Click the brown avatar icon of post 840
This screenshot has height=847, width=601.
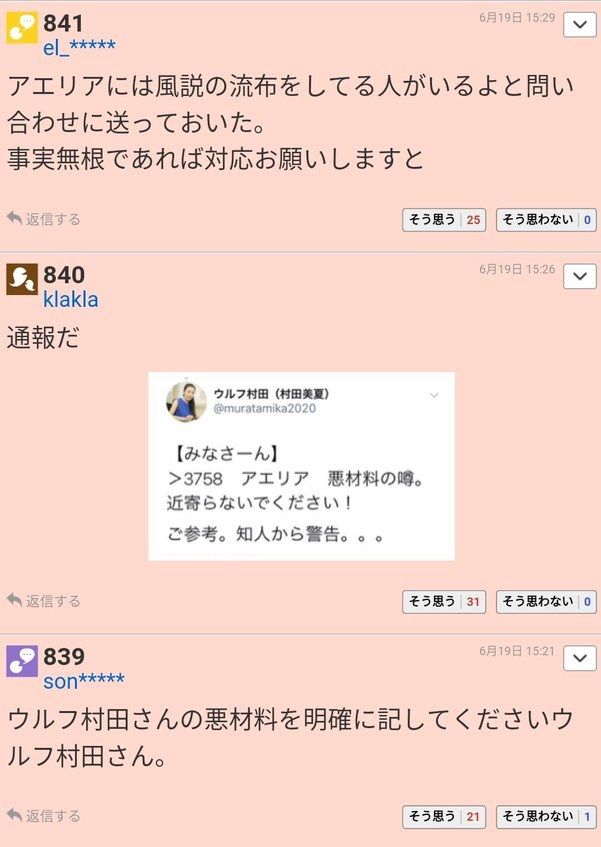(22, 279)
